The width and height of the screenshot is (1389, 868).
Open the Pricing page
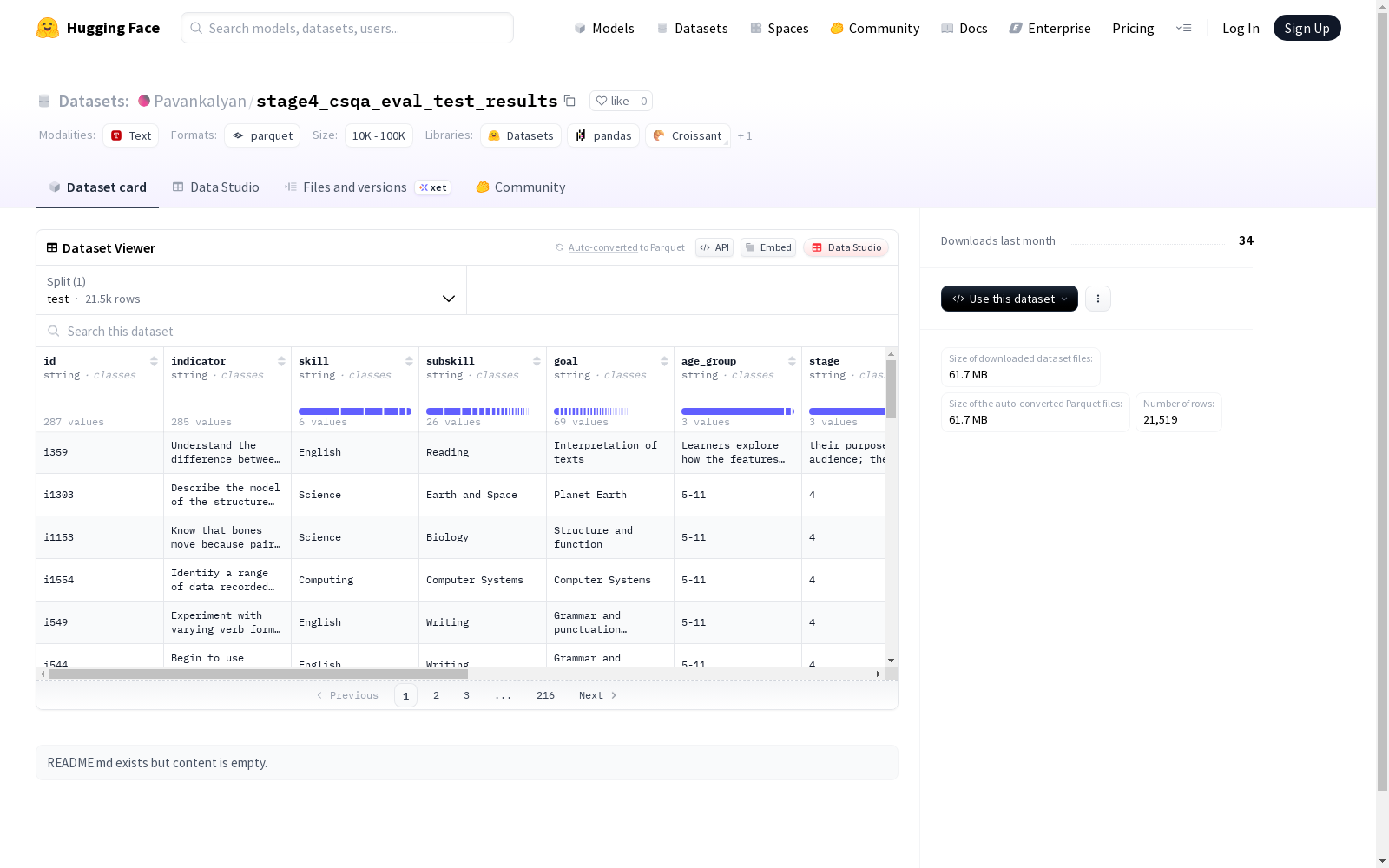click(1133, 28)
